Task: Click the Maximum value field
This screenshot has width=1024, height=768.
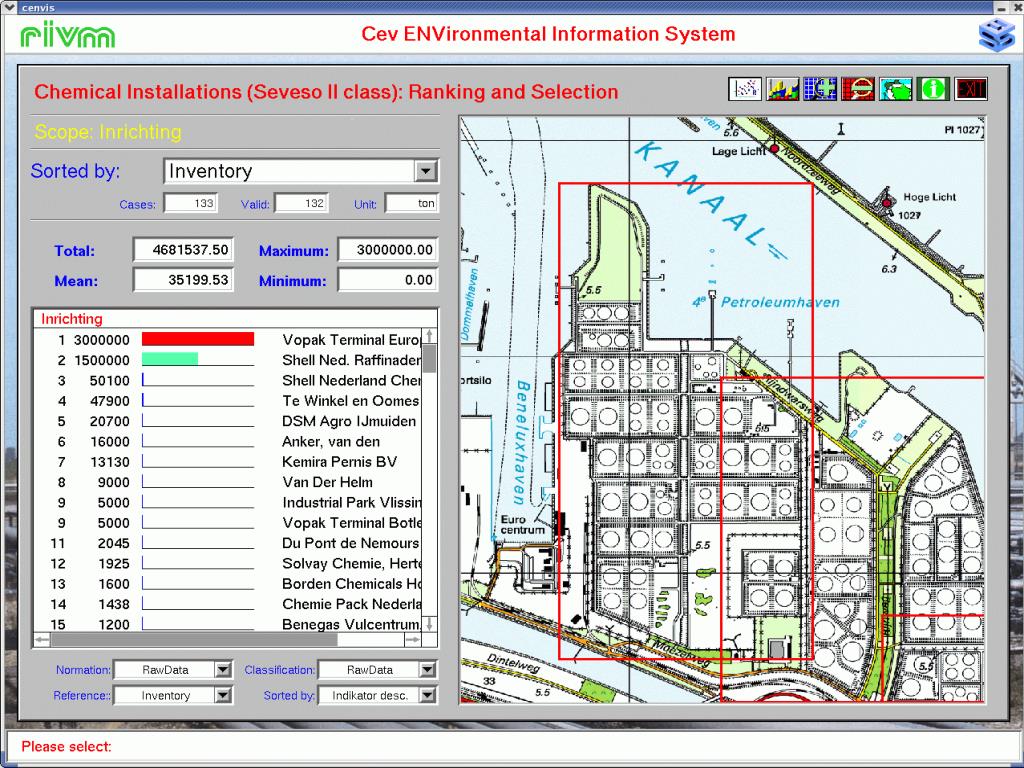Action: [387, 249]
